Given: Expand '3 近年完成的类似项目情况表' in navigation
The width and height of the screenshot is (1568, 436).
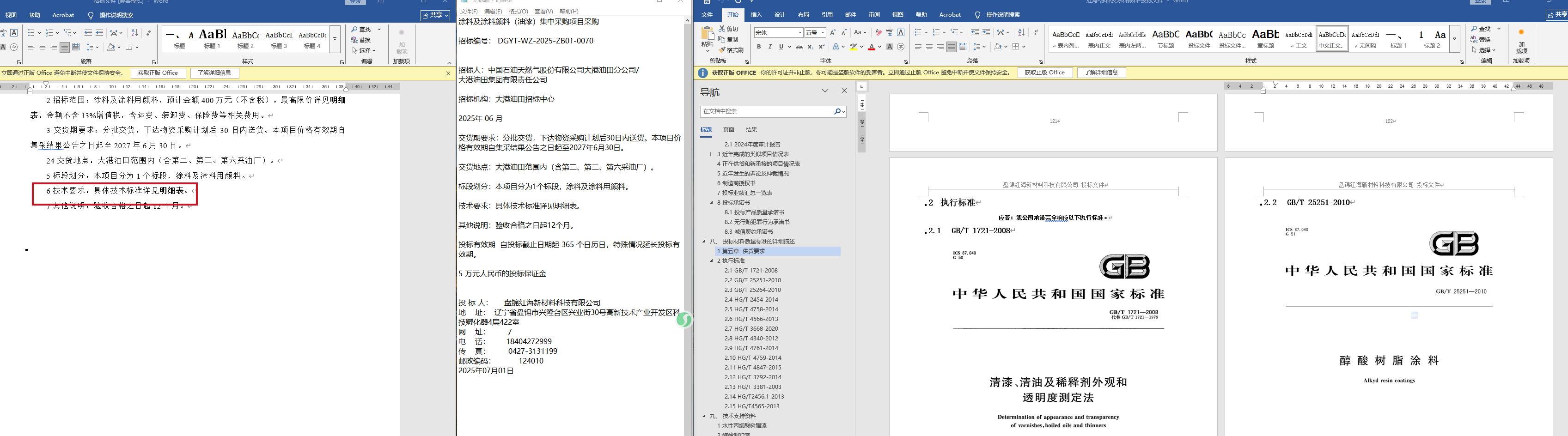Looking at the screenshot, I should point(711,154).
